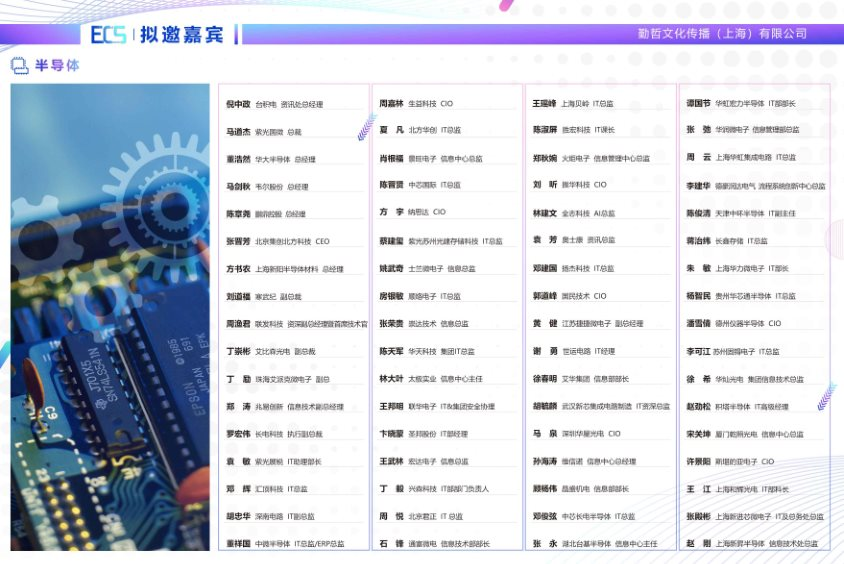The height and width of the screenshot is (564, 844).
Task: Select the 武汉新芯集成电路制造 row
Action: (x=602, y=406)
